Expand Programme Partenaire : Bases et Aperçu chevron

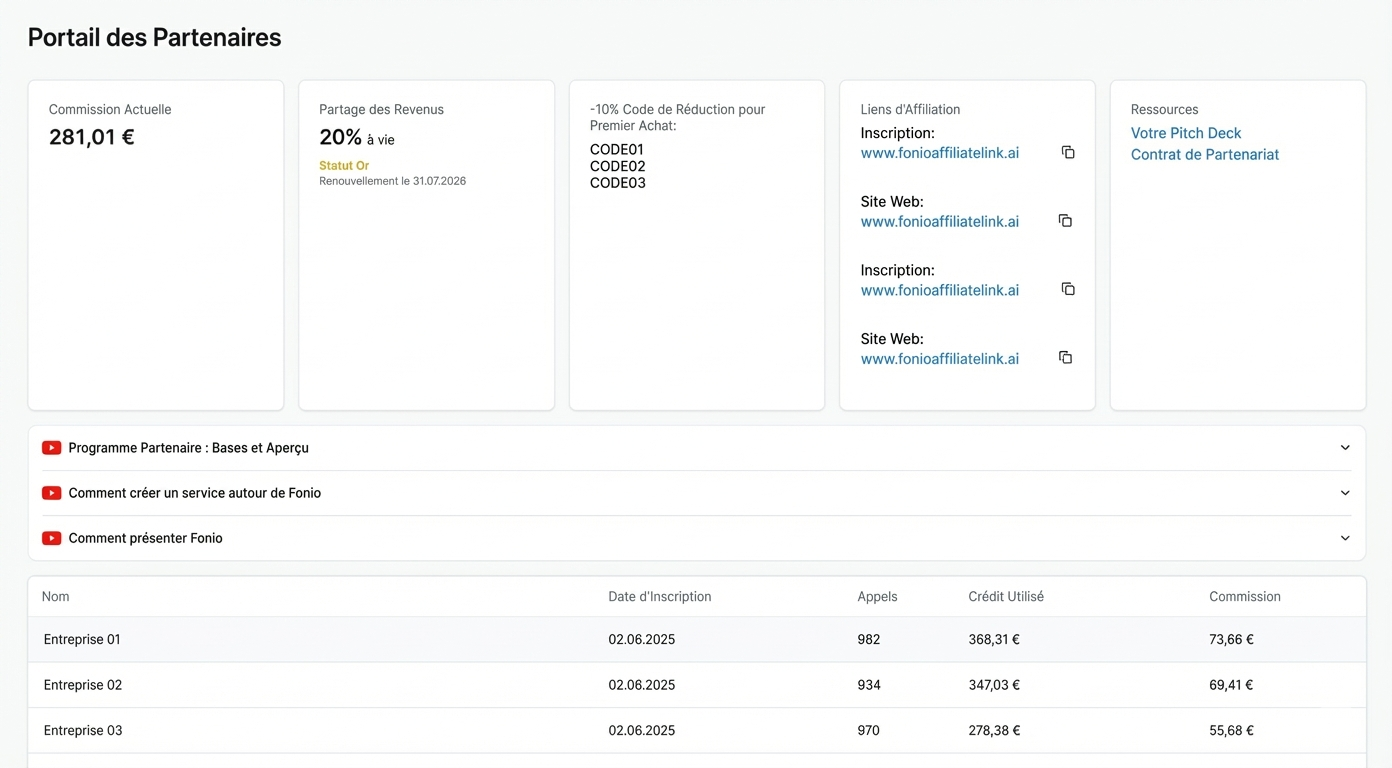click(x=1345, y=448)
